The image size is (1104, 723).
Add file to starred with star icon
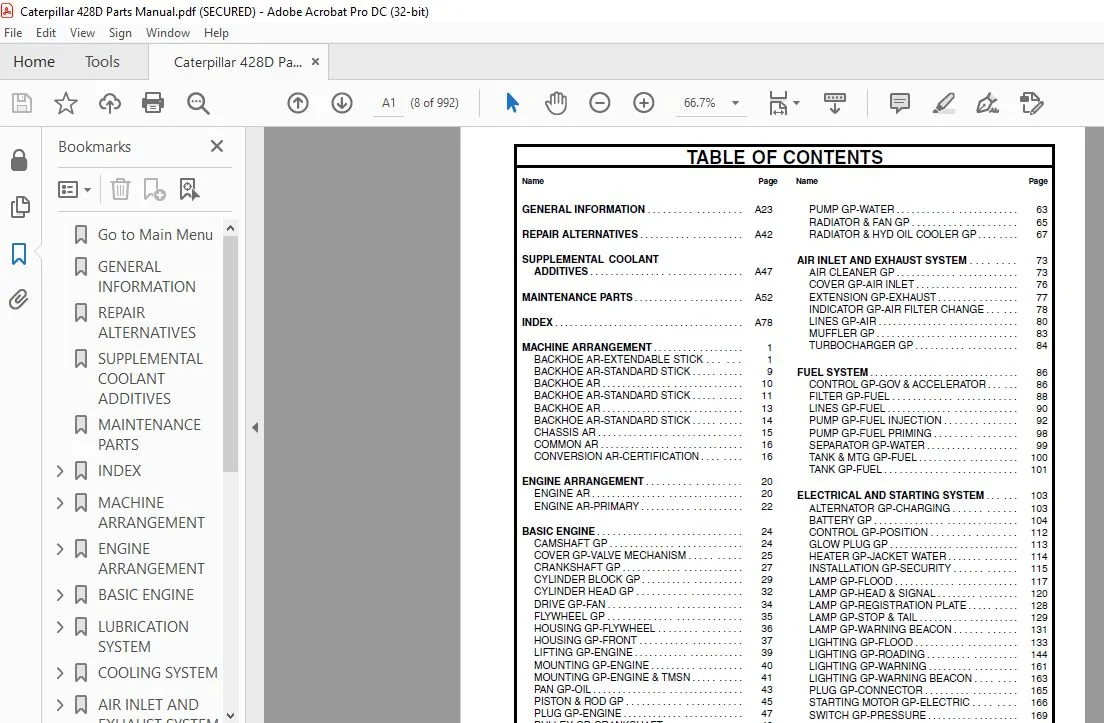[65, 103]
